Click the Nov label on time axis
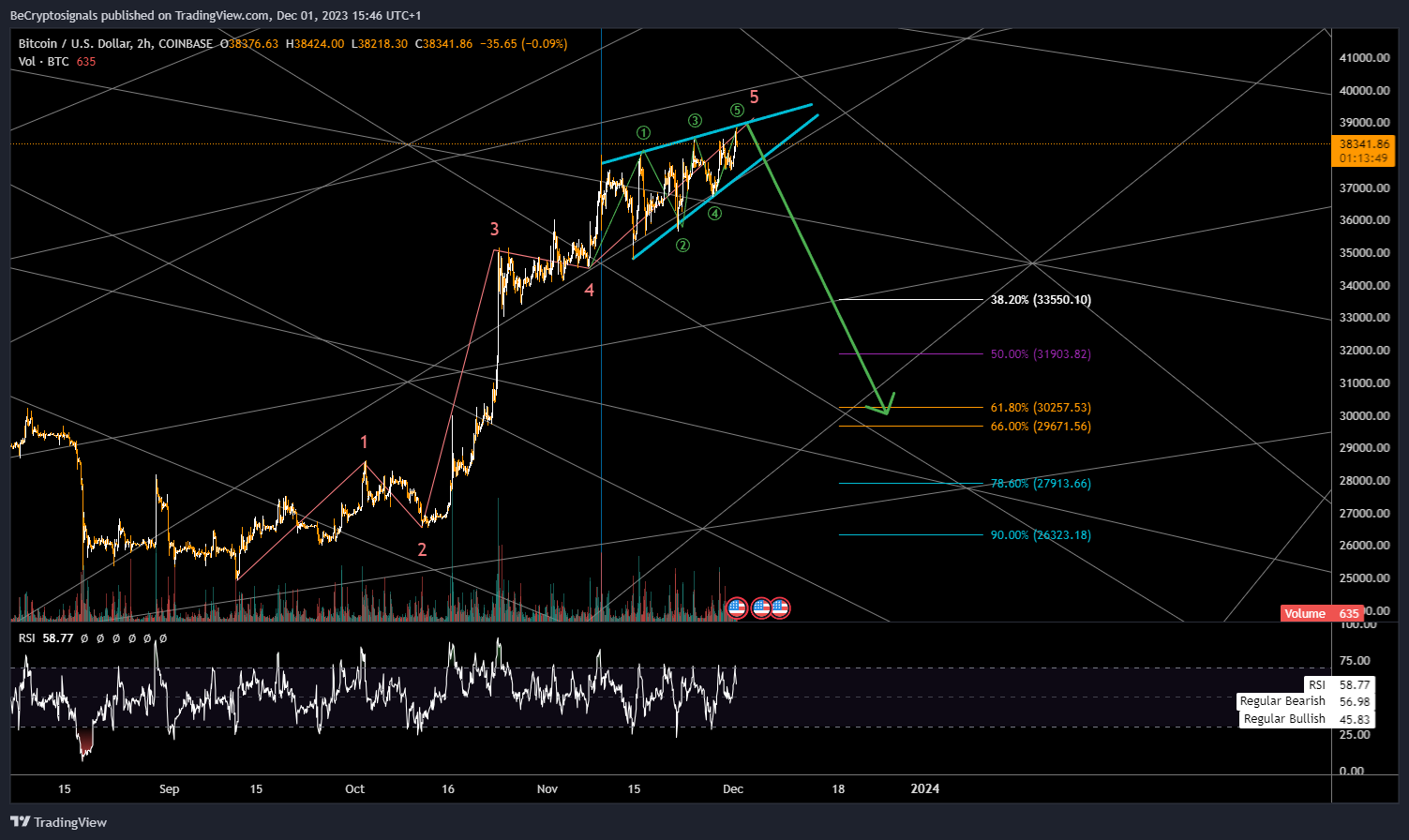Image resolution: width=1409 pixels, height=840 pixels. point(547,789)
